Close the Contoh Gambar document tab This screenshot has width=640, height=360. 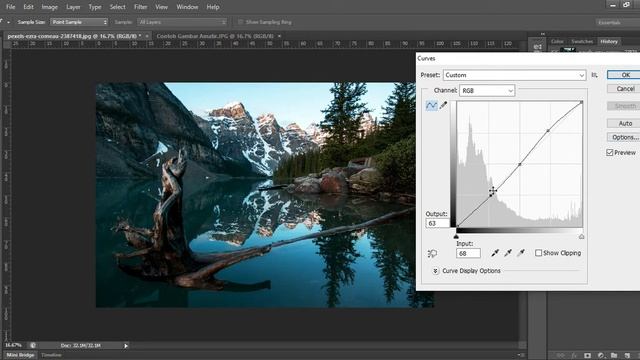[x=279, y=36]
